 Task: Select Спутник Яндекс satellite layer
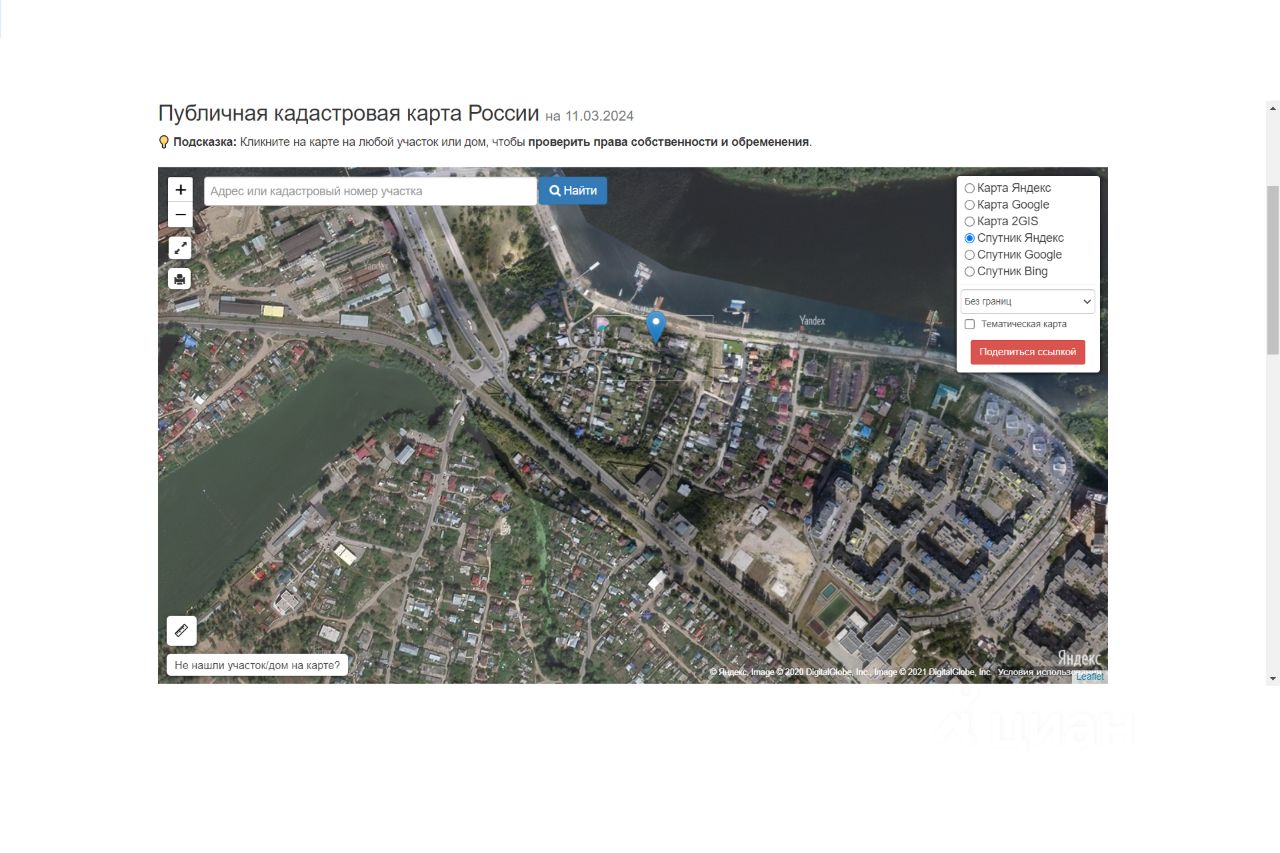tap(969, 238)
